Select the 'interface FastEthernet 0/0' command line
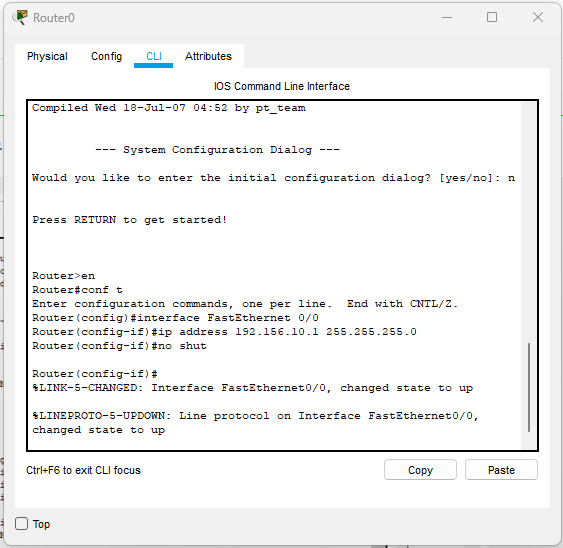The width and height of the screenshot is (563, 548). coord(175,318)
